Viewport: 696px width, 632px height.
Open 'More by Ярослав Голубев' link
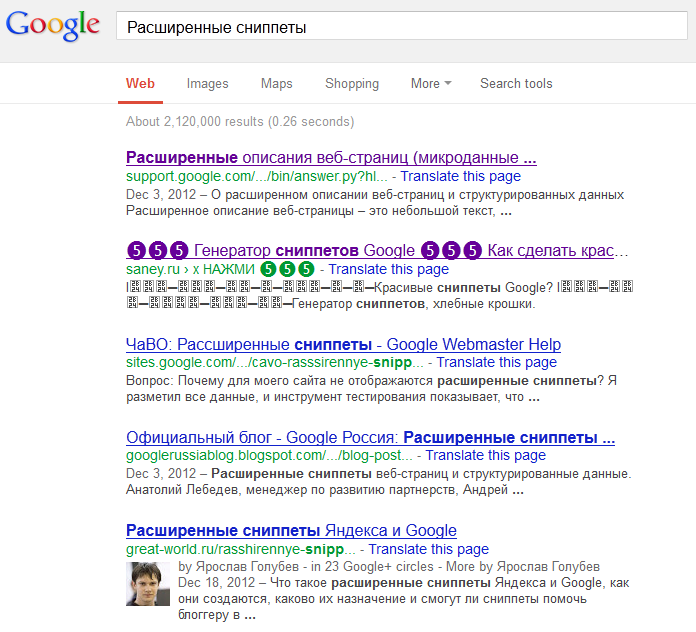(523, 567)
